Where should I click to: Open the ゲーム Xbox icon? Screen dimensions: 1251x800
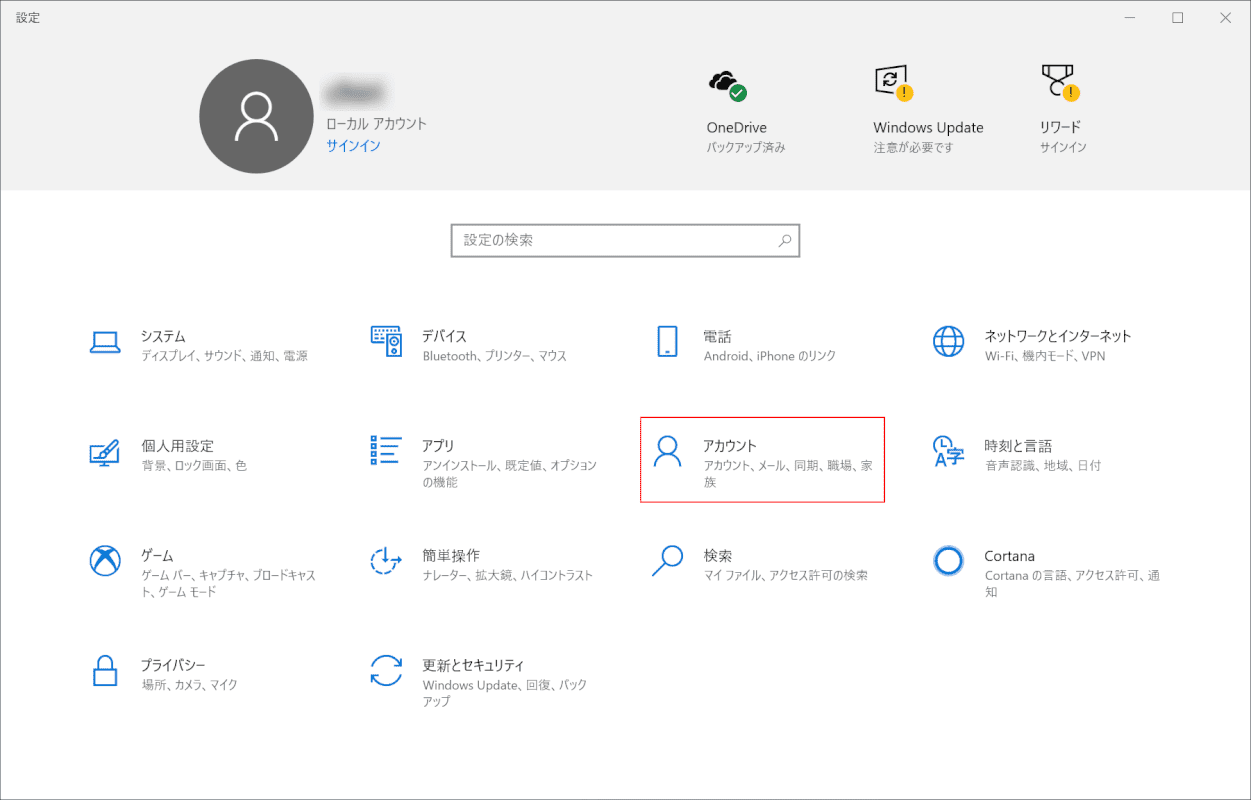105,560
